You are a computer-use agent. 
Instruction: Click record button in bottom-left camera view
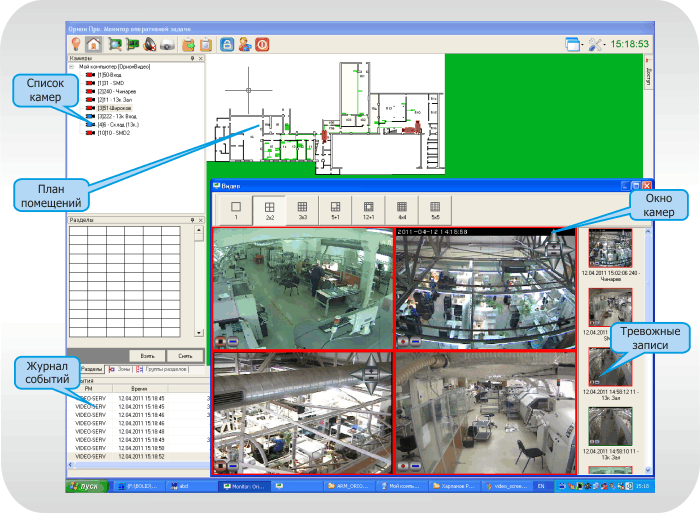(221, 466)
